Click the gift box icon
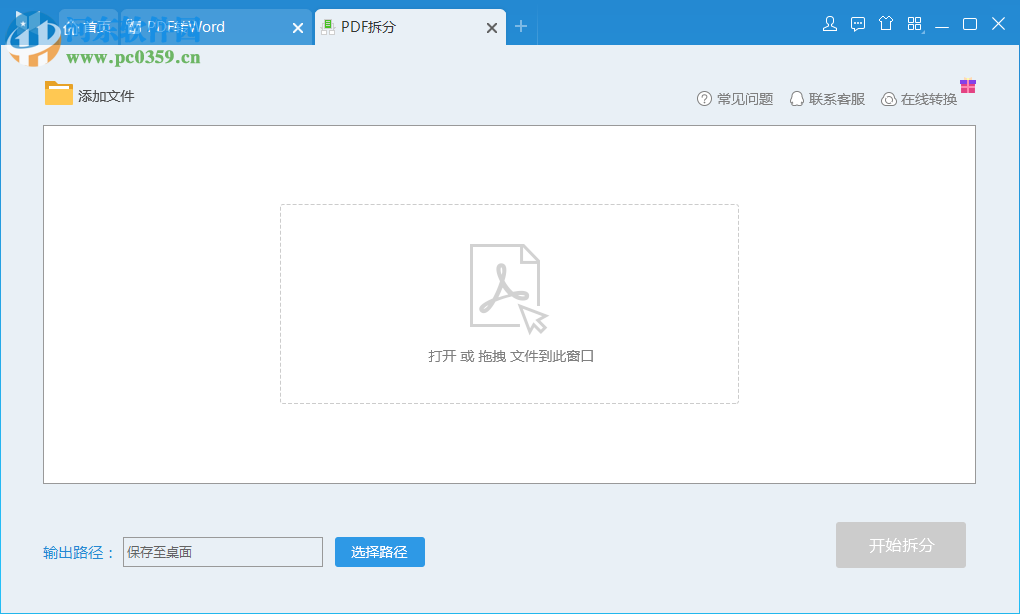Viewport: 1020px width, 614px height. coord(967,86)
